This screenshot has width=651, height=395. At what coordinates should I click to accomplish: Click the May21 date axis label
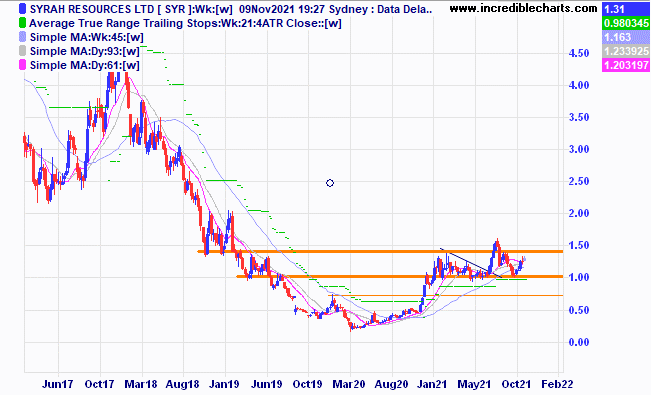click(x=474, y=384)
